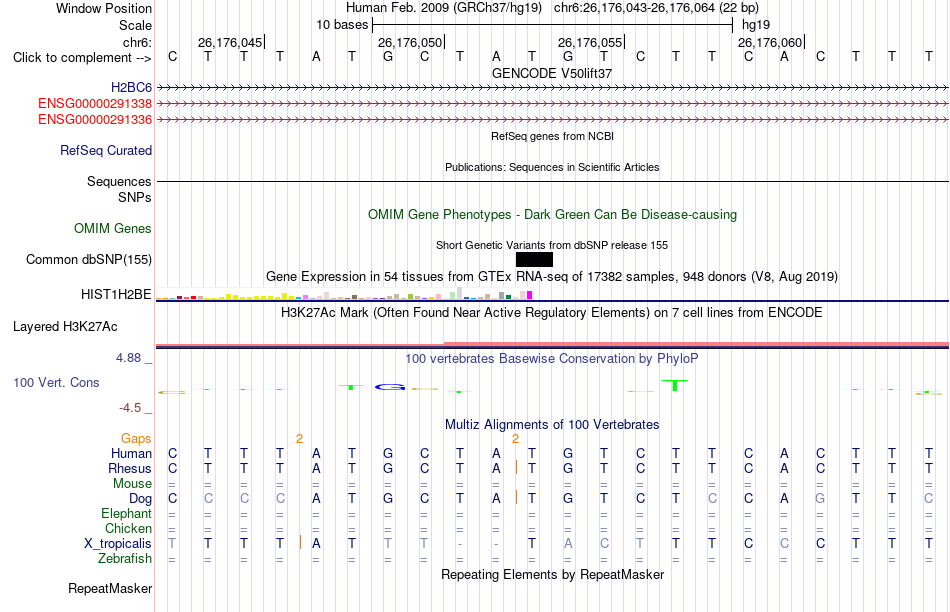Click the H3K27Ac Mark ENCODE track title

click(x=552, y=313)
